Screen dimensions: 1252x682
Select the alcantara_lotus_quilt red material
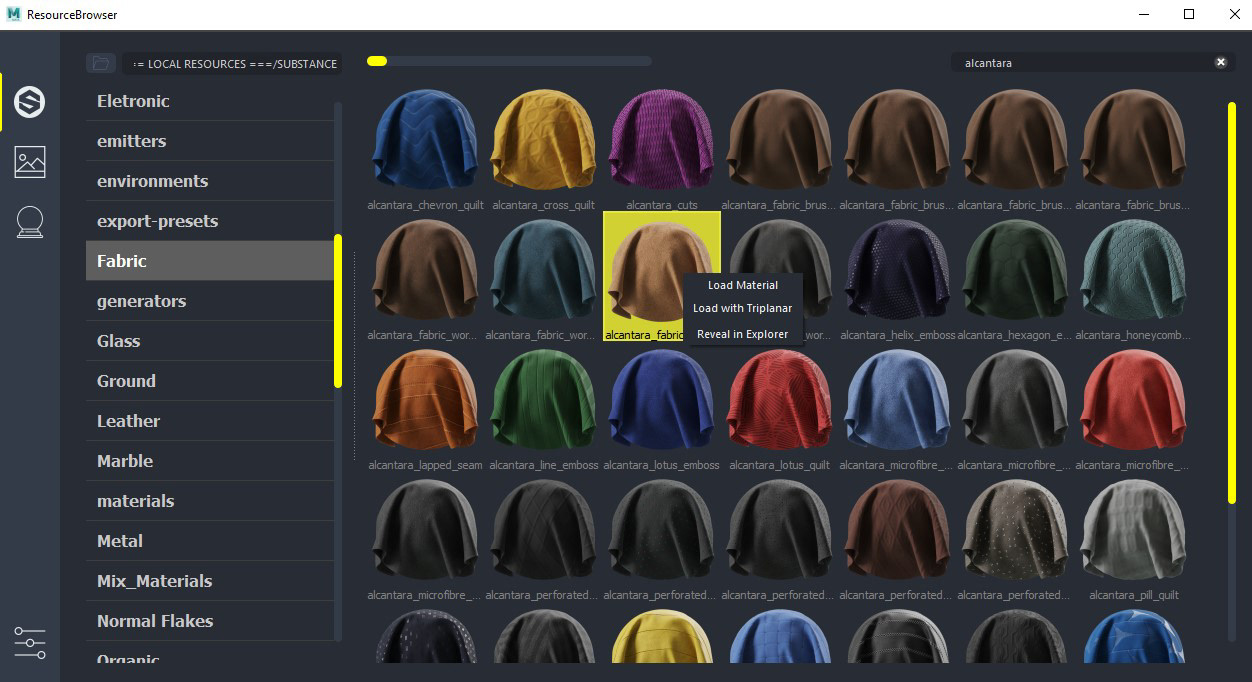(x=779, y=401)
